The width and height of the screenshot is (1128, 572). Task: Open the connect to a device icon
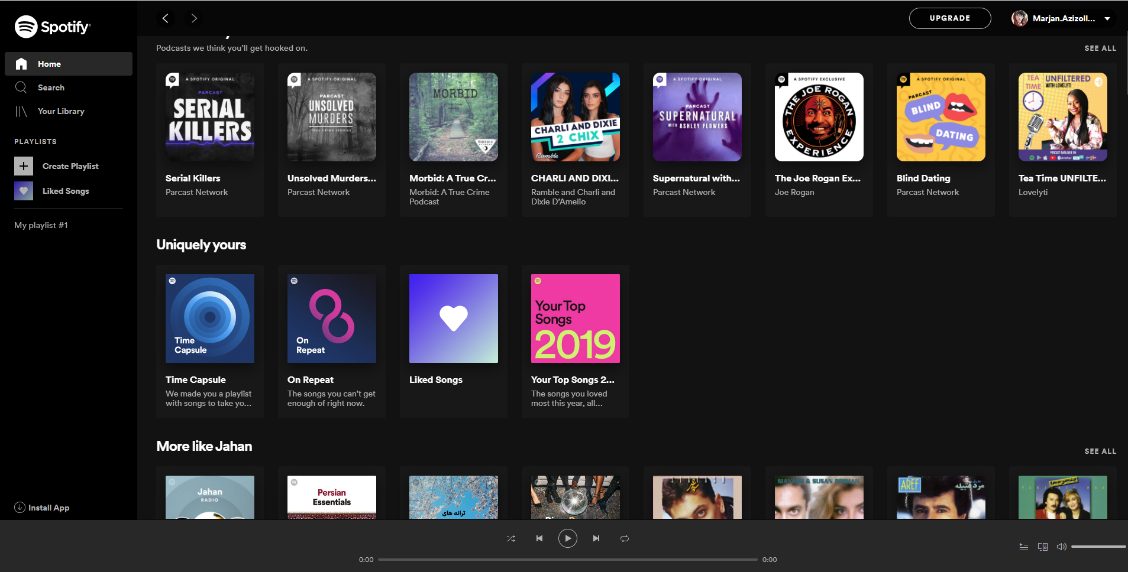(1042, 547)
